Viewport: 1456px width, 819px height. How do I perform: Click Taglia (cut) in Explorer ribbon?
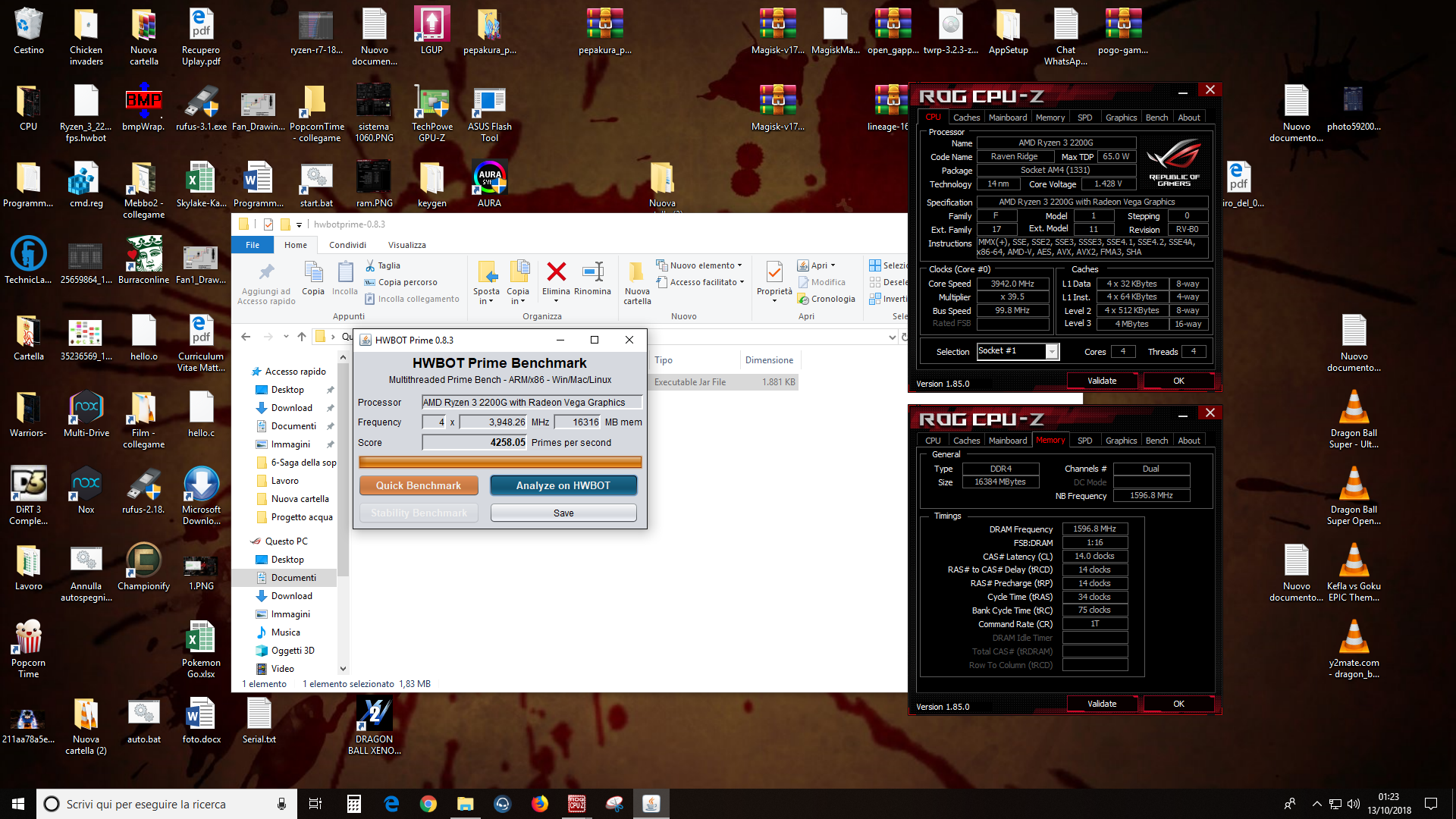pyautogui.click(x=383, y=265)
